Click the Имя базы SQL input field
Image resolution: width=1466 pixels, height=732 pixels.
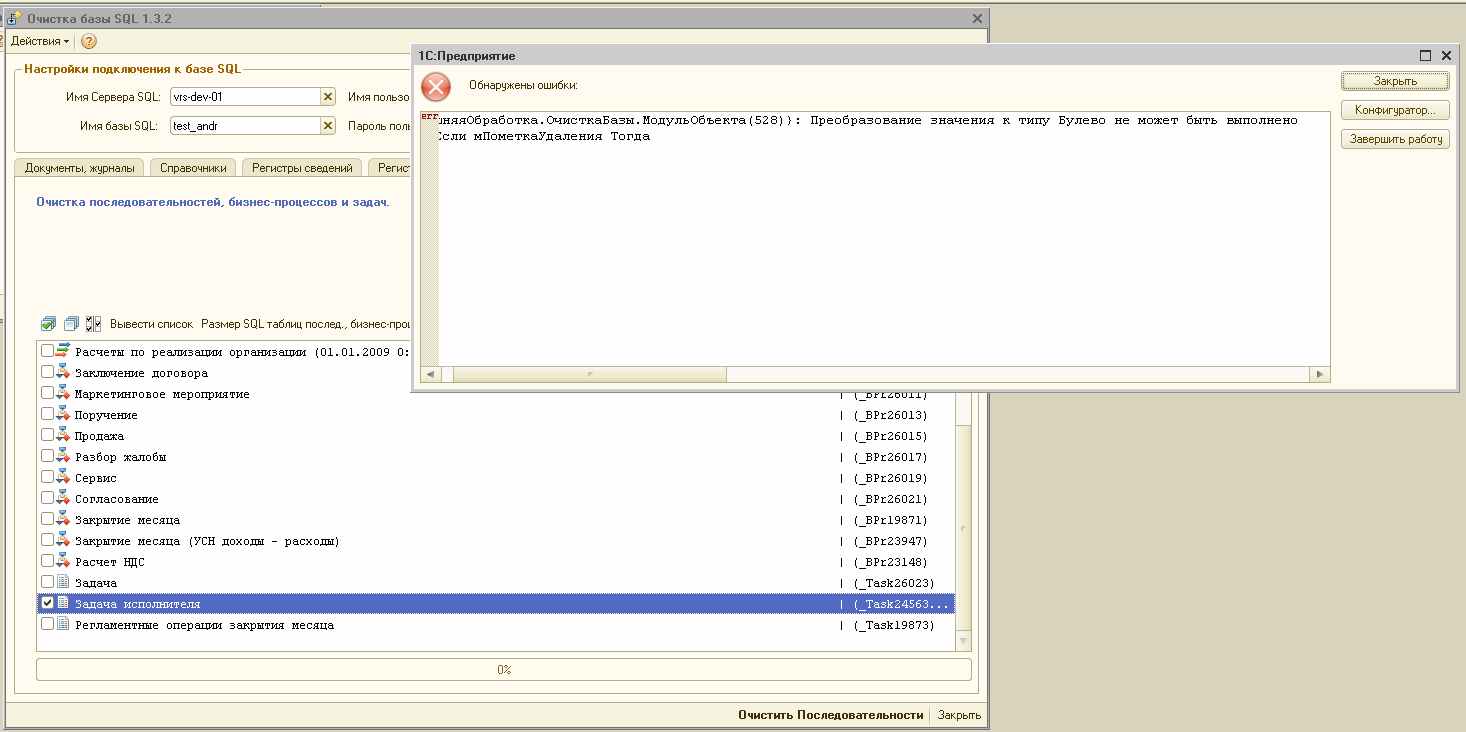(x=243, y=126)
